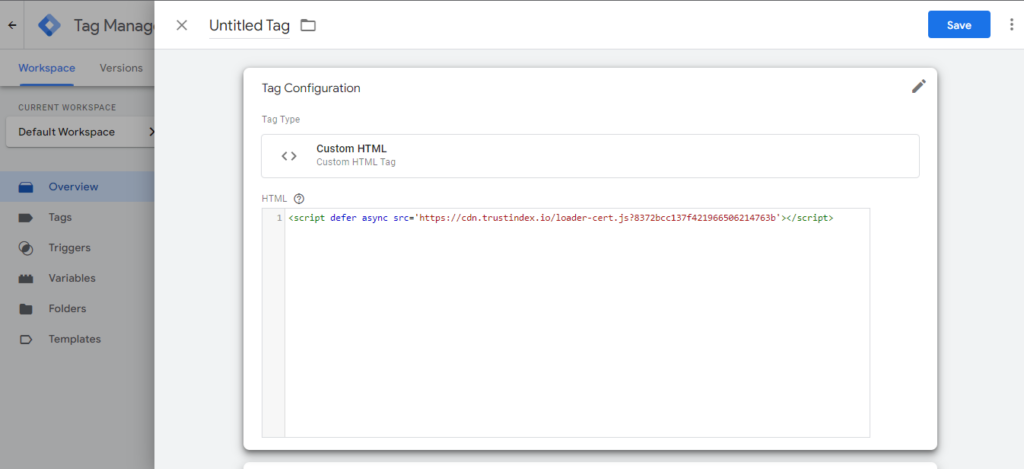This screenshot has height=469, width=1024.
Task: Click the Tags icon in sidebar
Action: click(x=26, y=217)
